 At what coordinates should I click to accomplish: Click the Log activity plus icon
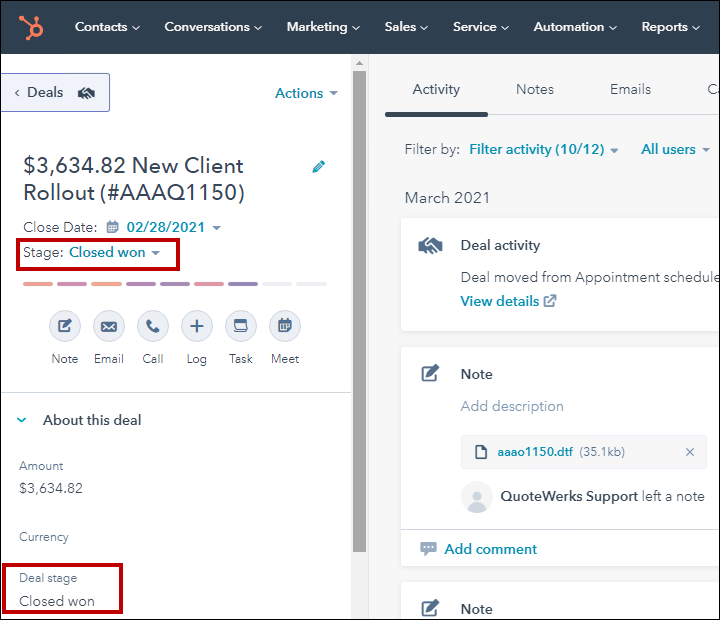tap(197, 326)
